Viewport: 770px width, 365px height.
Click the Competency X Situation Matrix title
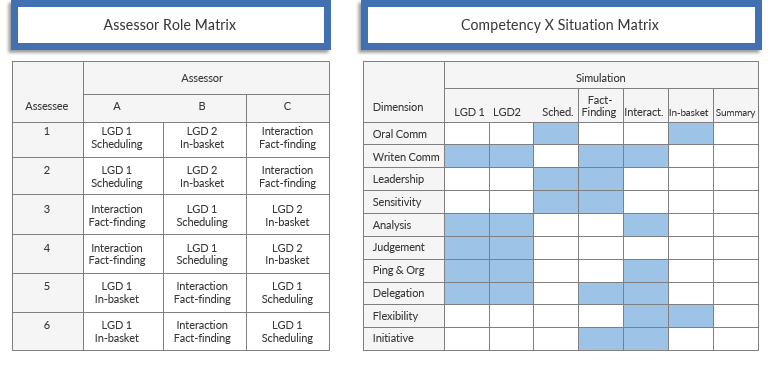click(x=560, y=25)
